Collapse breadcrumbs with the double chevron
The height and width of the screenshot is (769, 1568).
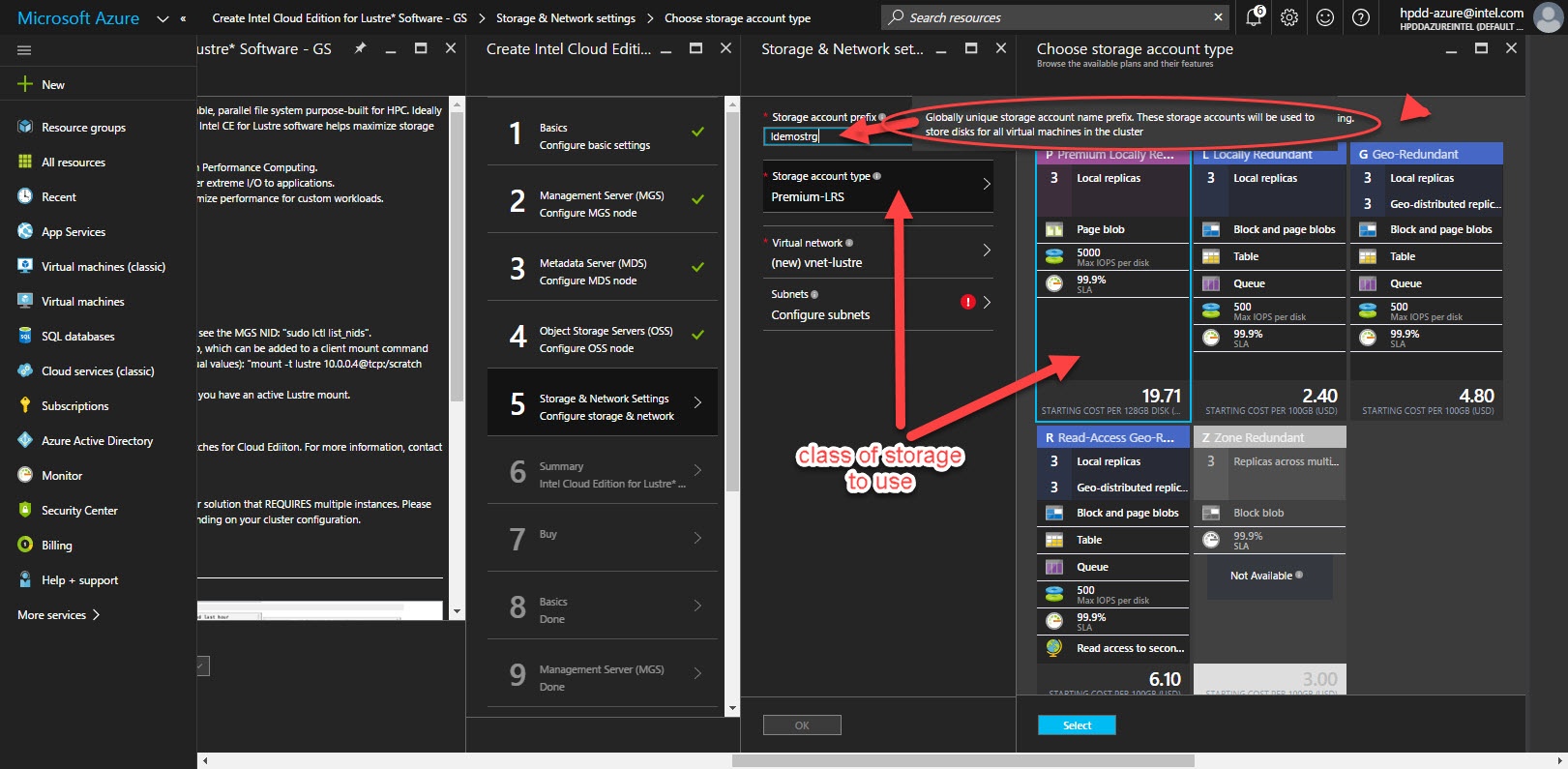tap(183, 18)
